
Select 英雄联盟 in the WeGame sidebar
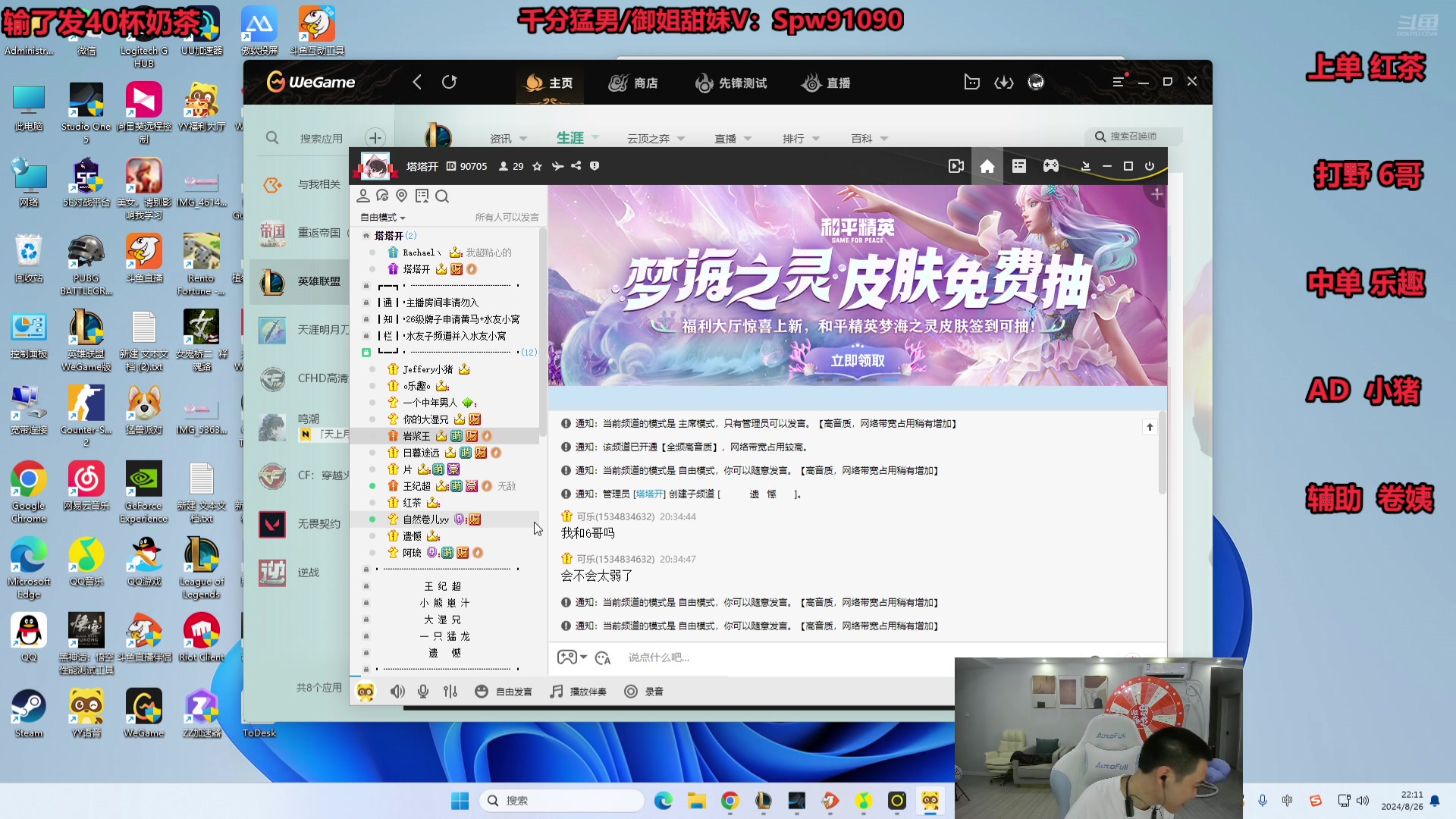pos(300,281)
